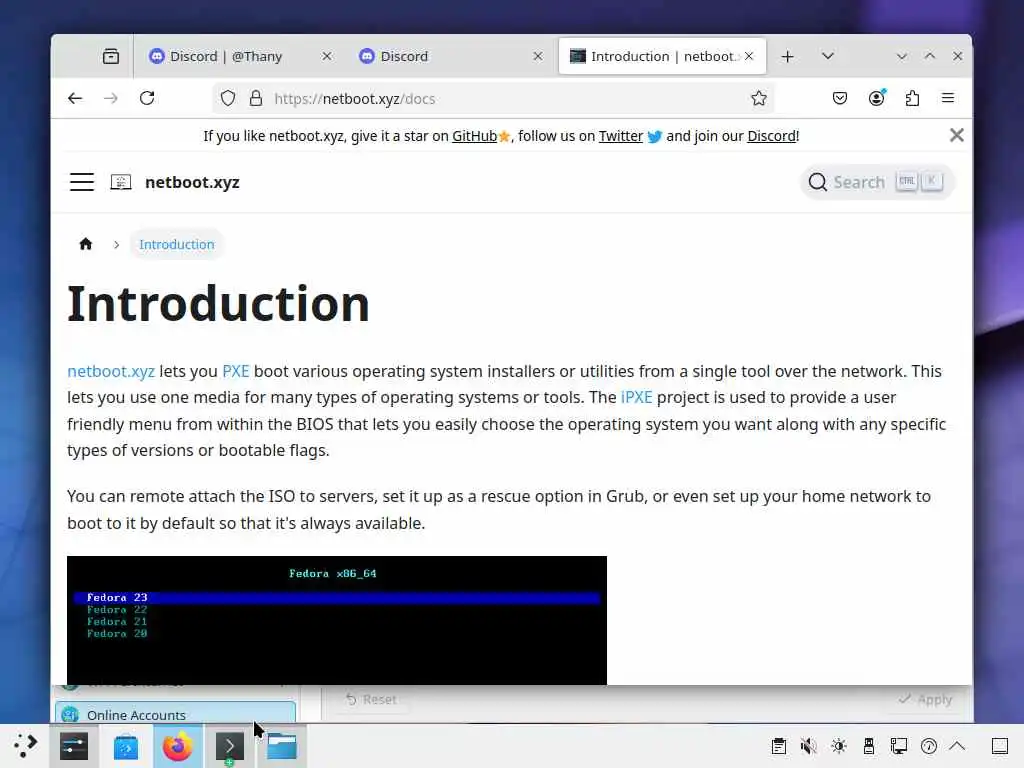Minimize the Firefox window
1024x768 pixels.
902,56
